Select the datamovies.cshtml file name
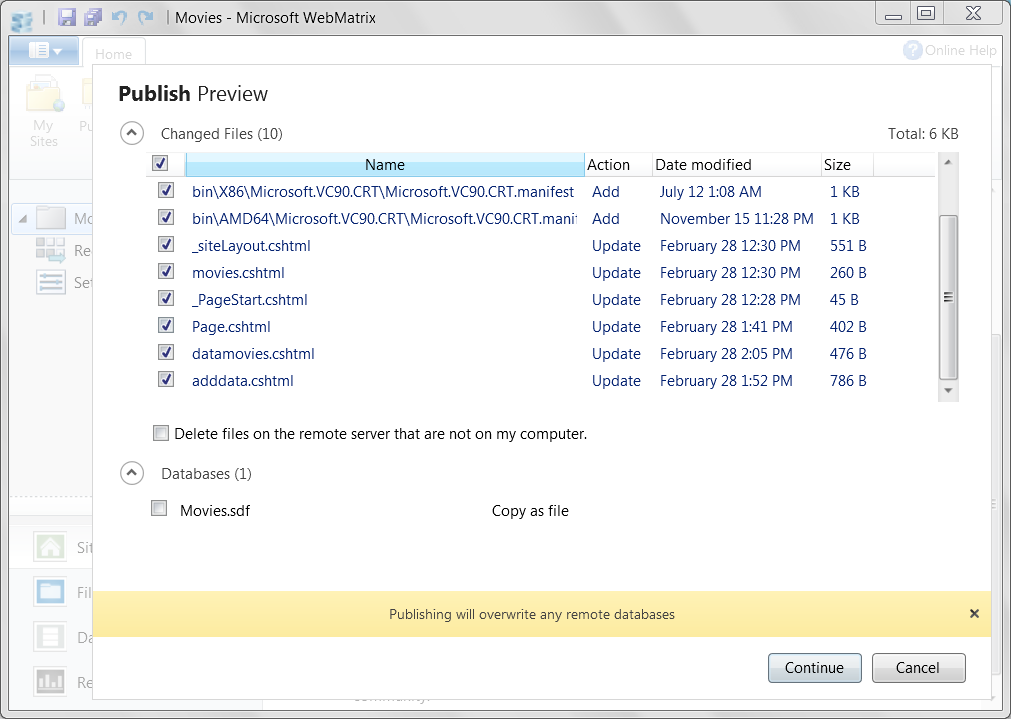Viewport: 1011px width, 719px height. click(253, 354)
